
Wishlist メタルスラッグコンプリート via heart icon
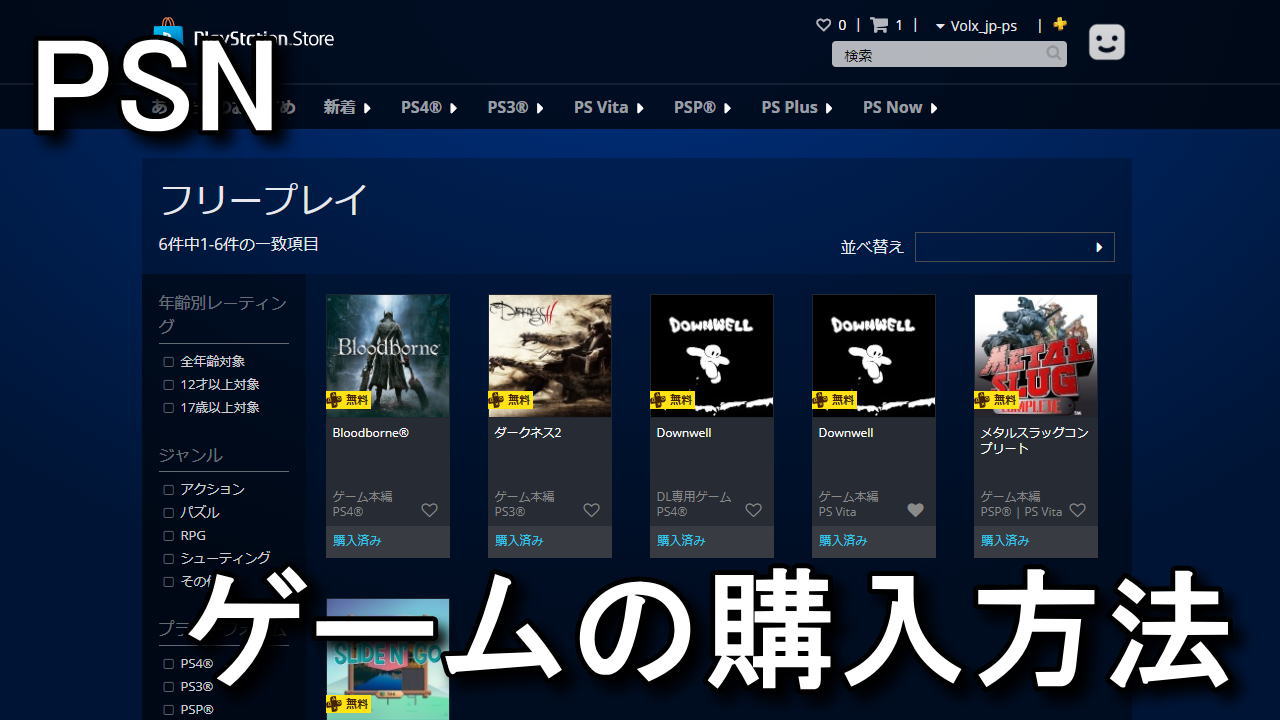1078,510
